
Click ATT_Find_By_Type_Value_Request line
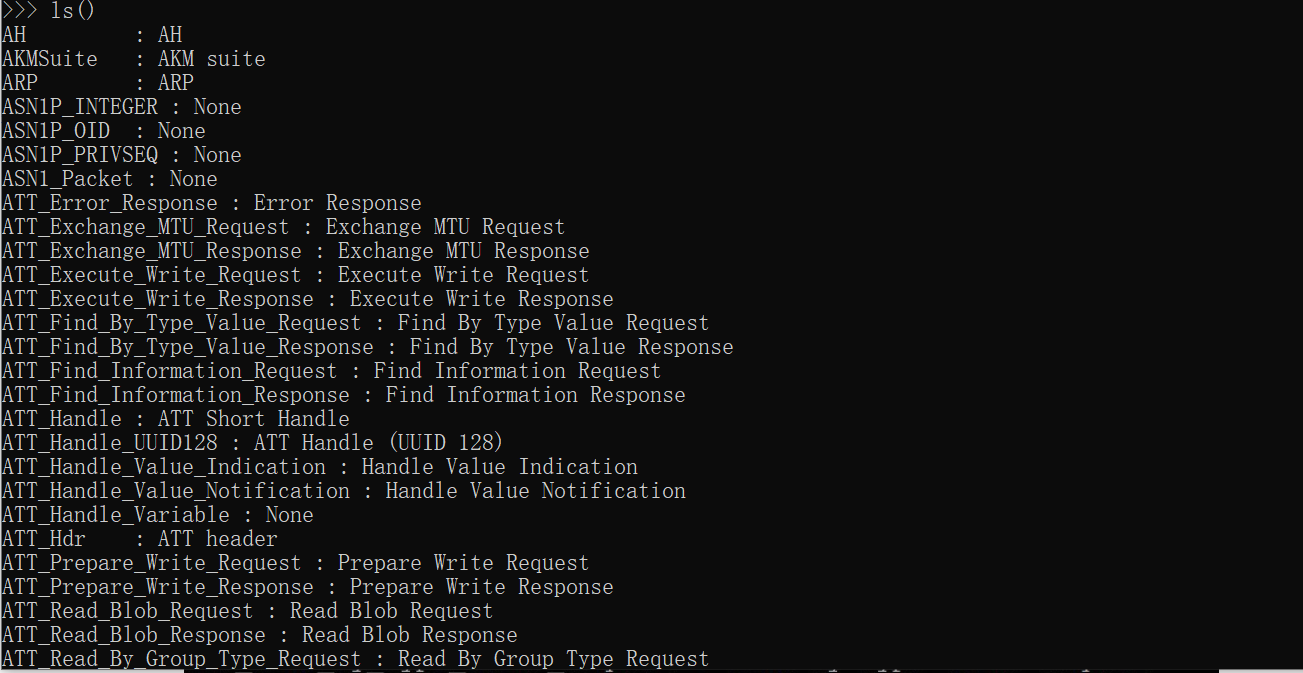click(356, 323)
